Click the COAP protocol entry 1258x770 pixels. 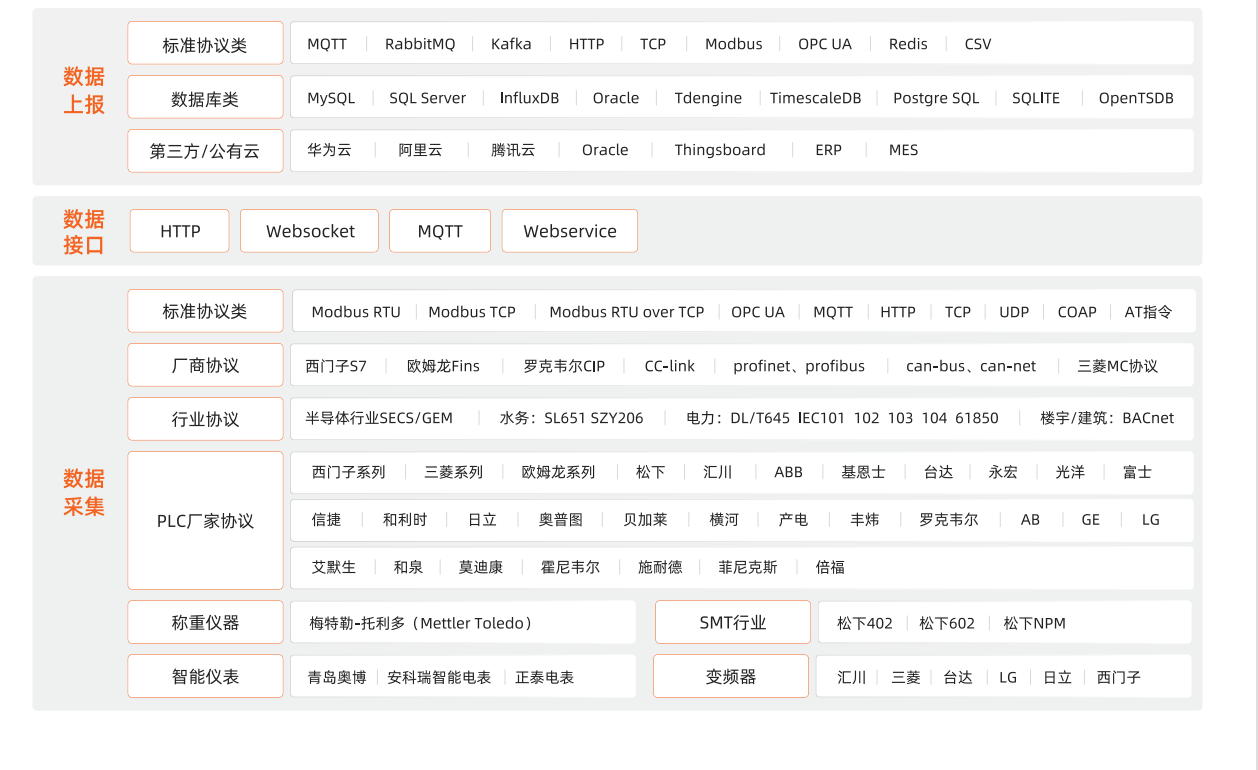[x=1077, y=312]
